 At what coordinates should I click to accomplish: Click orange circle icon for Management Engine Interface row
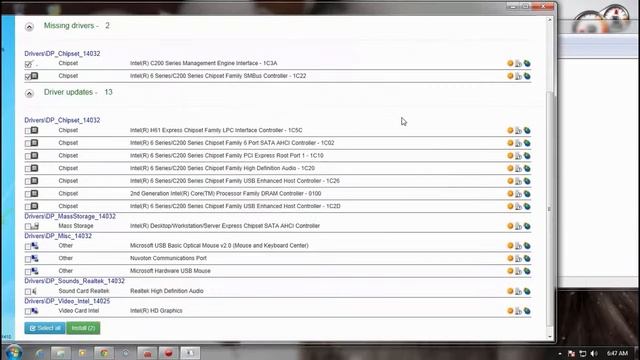click(510, 63)
